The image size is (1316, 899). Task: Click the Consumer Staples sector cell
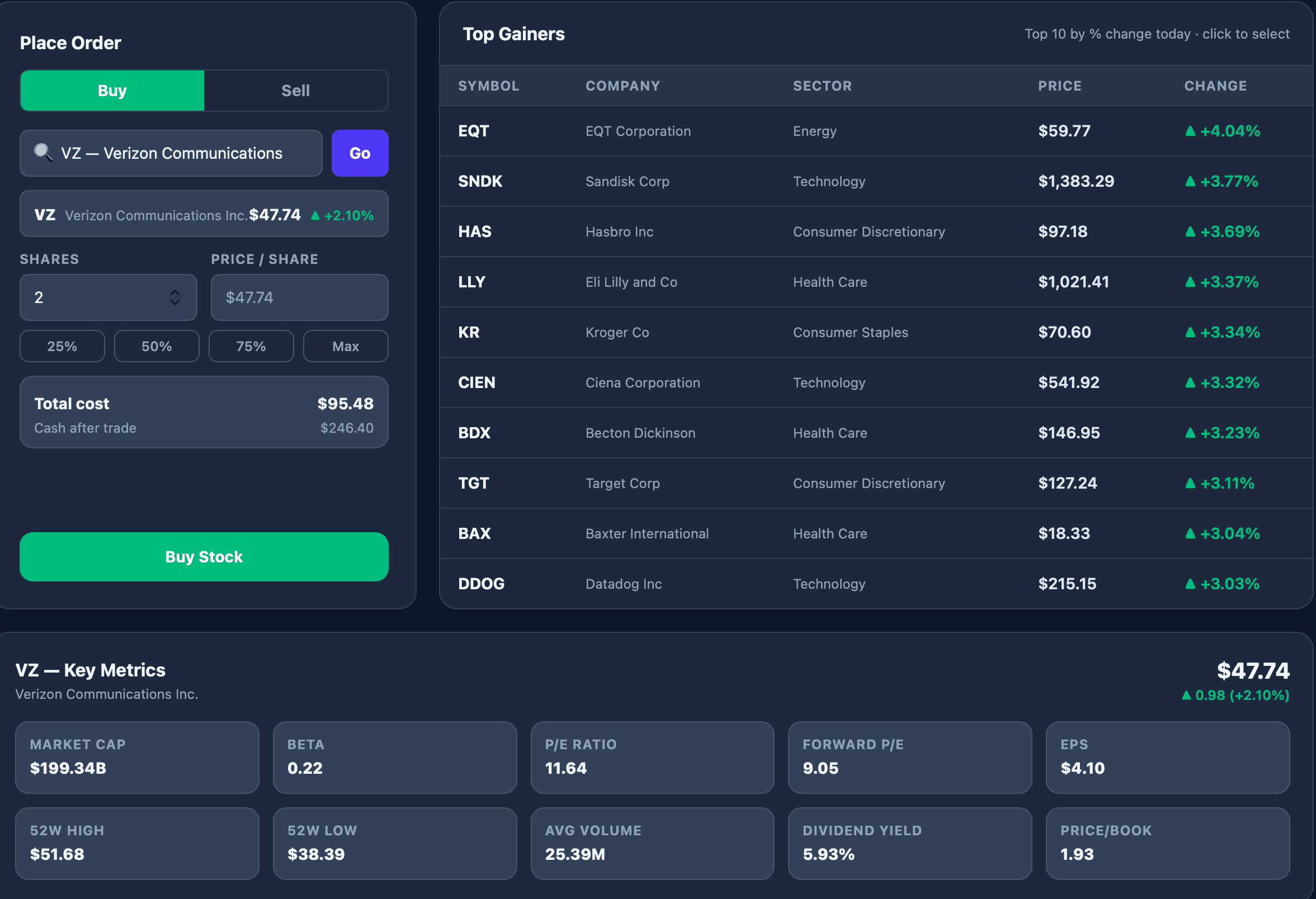coord(851,333)
